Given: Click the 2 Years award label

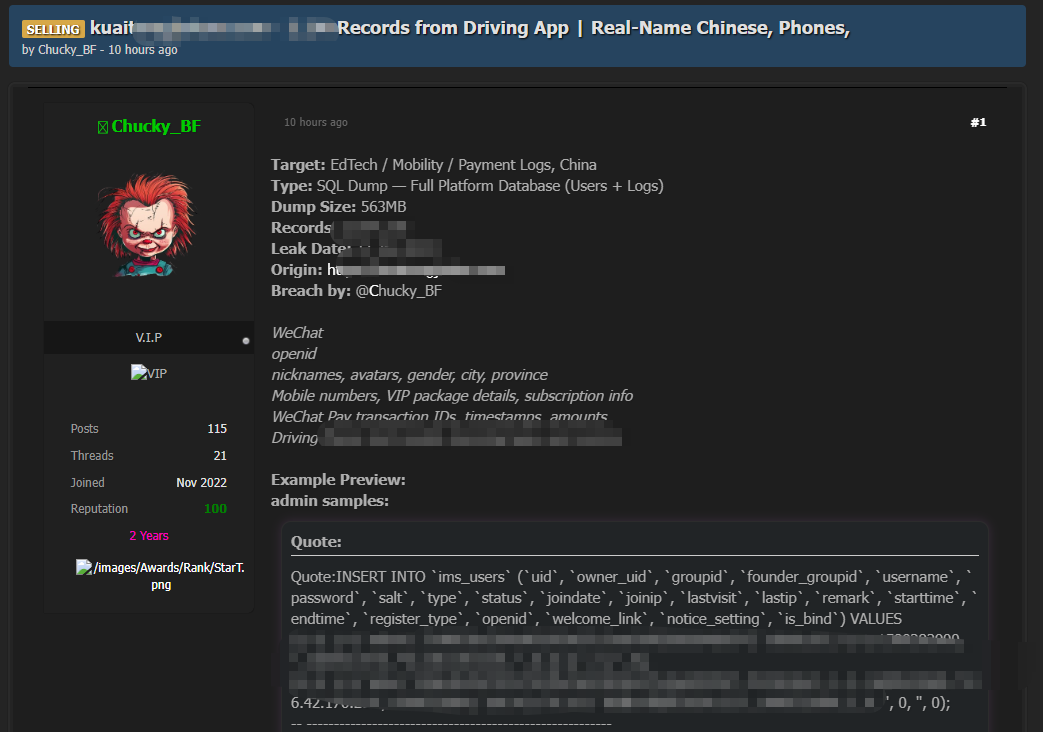Looking at the screenshot, I should pyautogui.click(x=149, y=536).
